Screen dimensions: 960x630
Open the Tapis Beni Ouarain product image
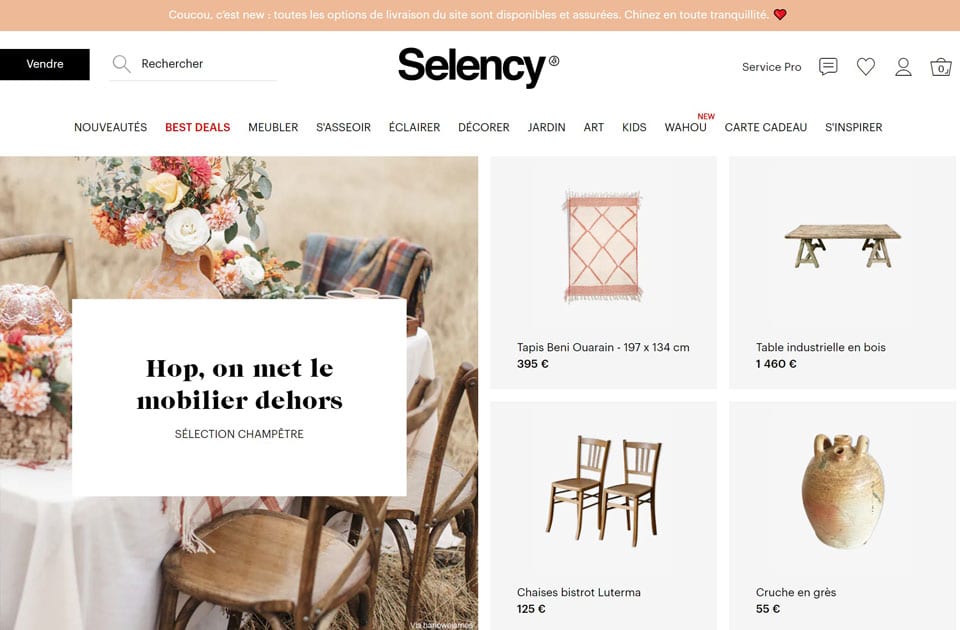tap(603, 246)
